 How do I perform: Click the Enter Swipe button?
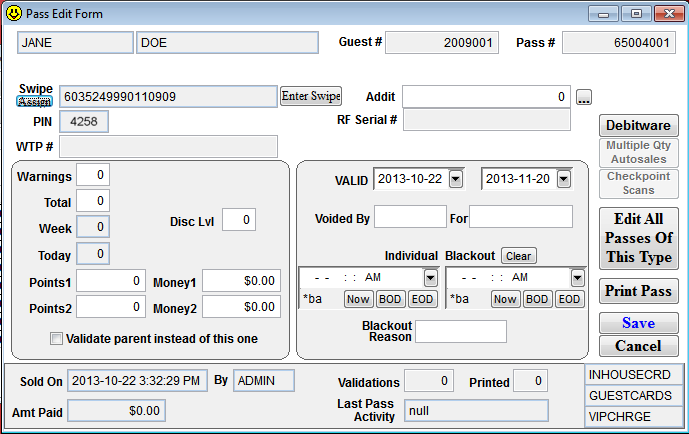[x=311, y=96]
